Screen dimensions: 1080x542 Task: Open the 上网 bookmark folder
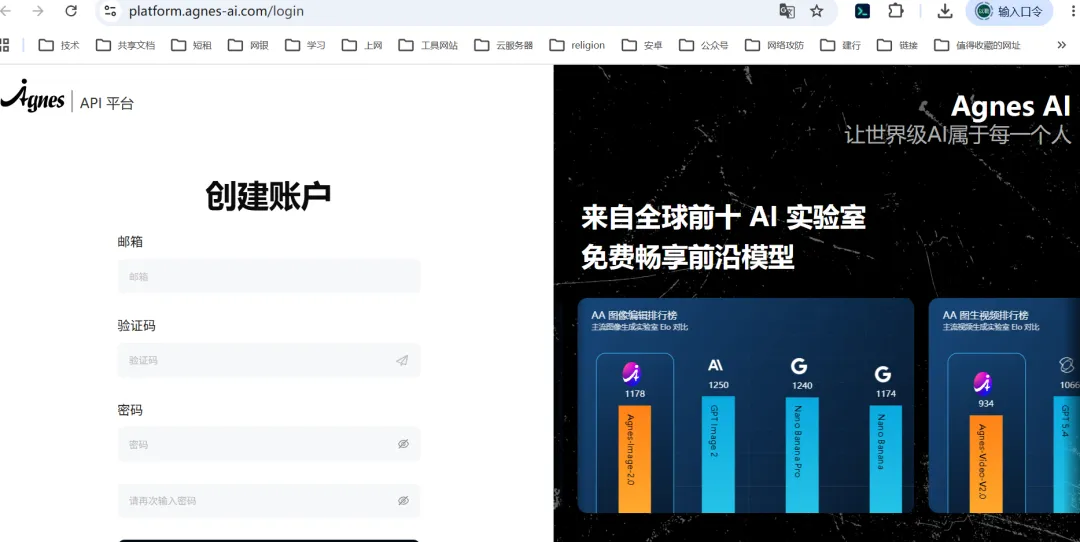pos(363,45)
